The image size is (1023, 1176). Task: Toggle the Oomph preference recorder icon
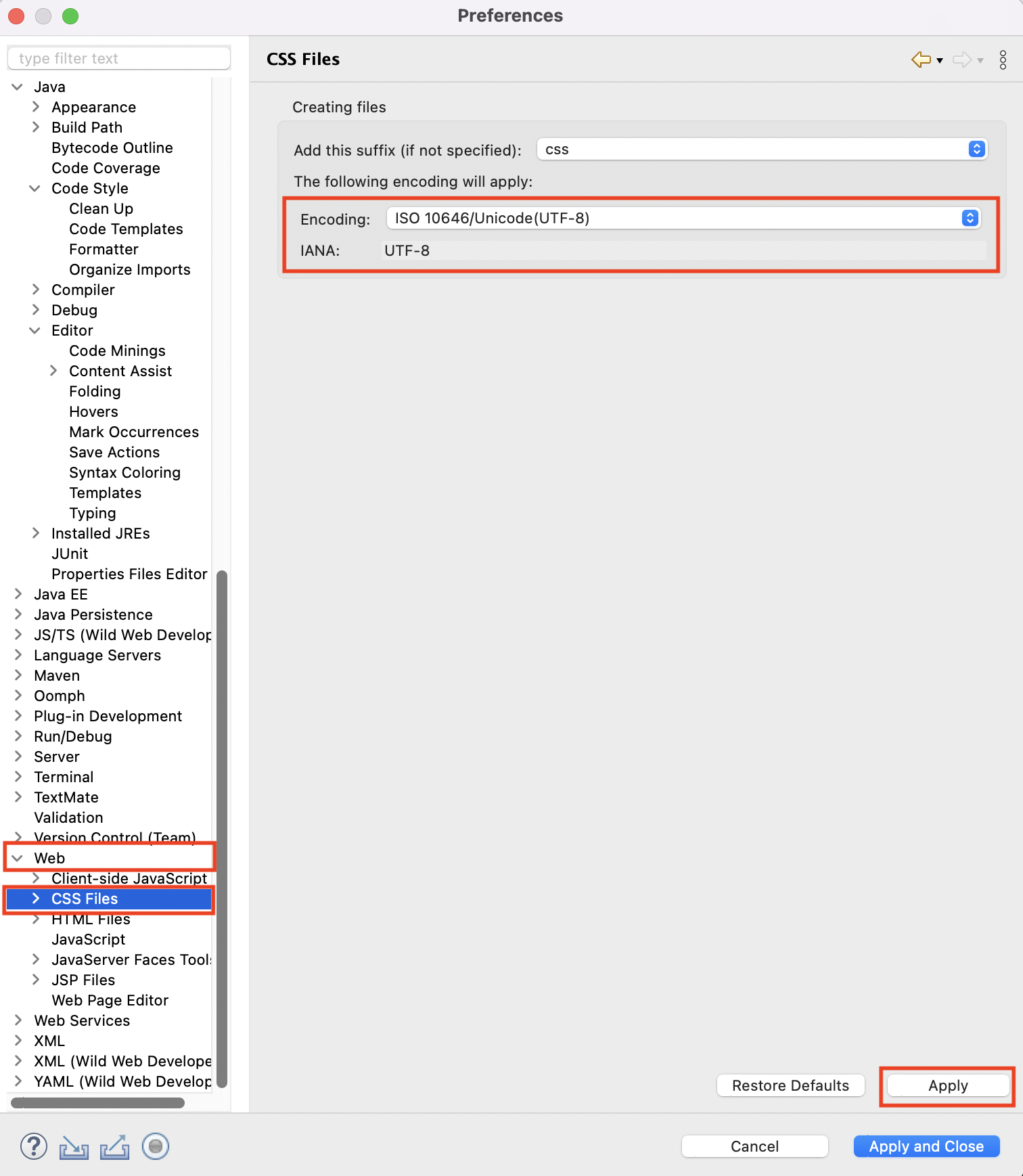click(156, 1146)
